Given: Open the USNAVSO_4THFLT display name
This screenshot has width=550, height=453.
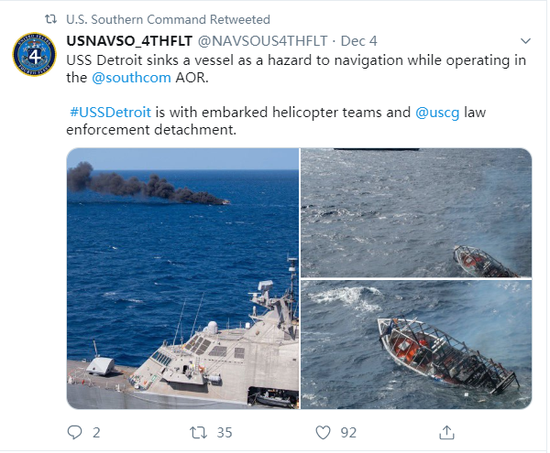Looking at the screenshot, I should click(129, 41).
